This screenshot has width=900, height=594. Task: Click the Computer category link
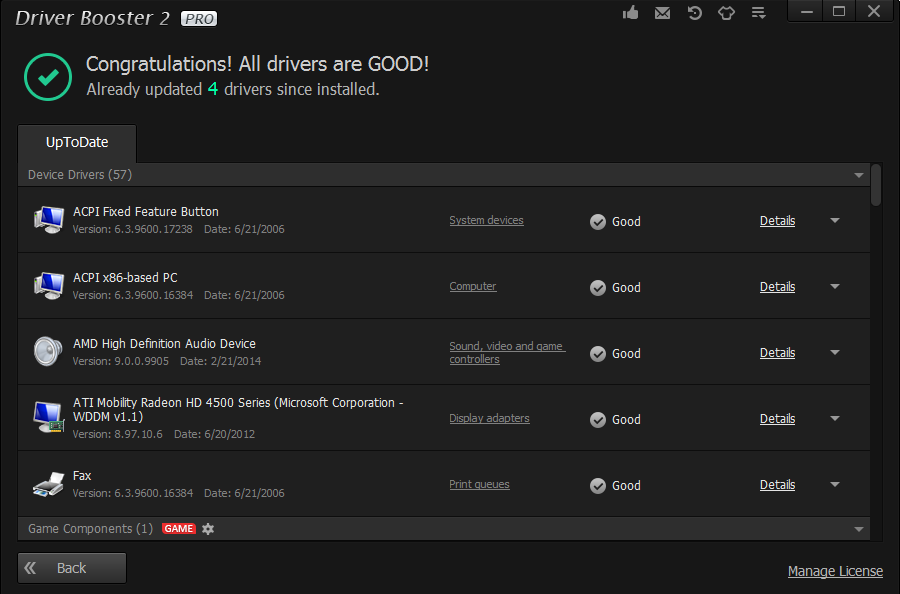472,286
